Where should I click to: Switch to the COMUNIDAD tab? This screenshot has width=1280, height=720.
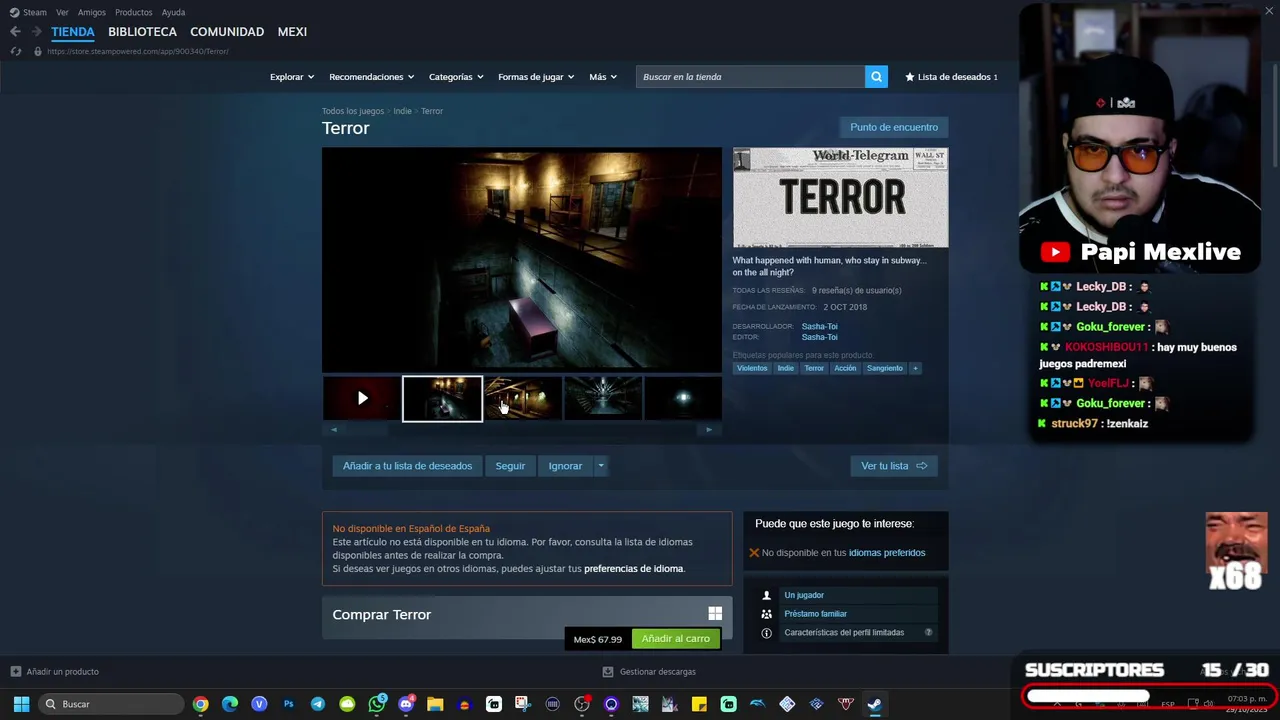227,32
